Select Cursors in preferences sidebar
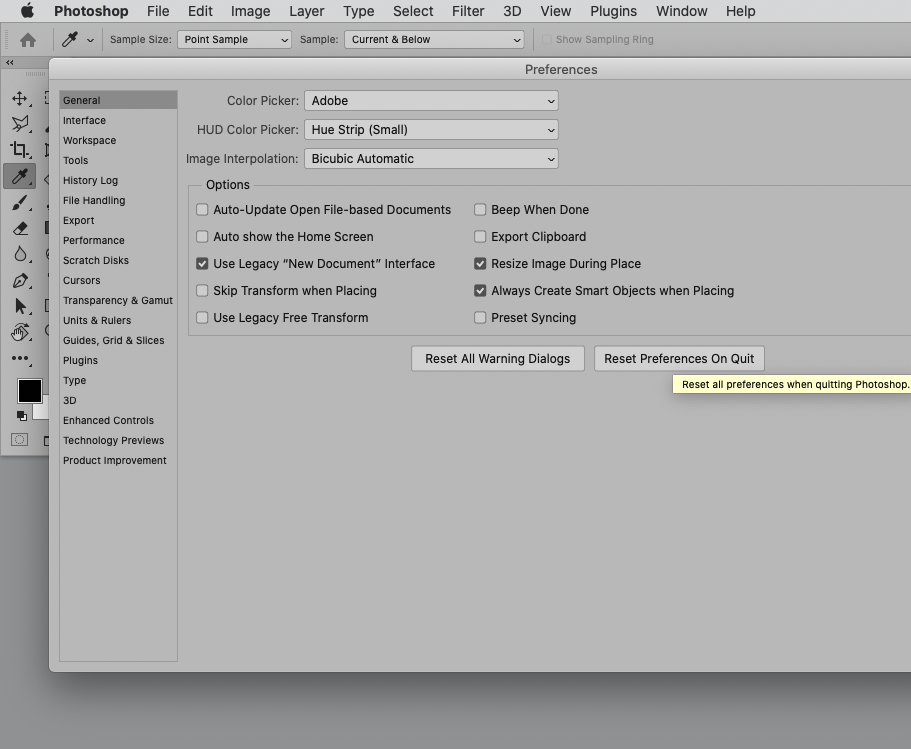The image size is (911, 749). coord(119,281)
